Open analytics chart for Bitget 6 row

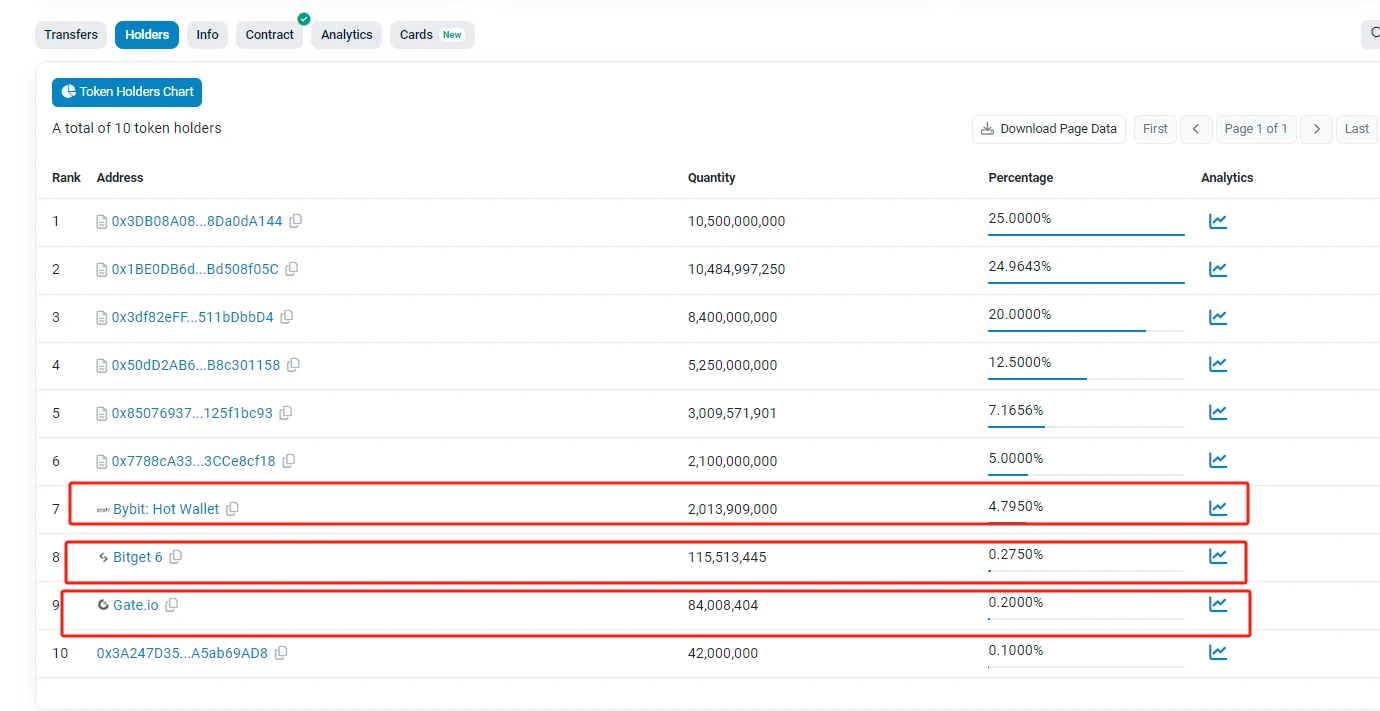(x=1217, y=557)
